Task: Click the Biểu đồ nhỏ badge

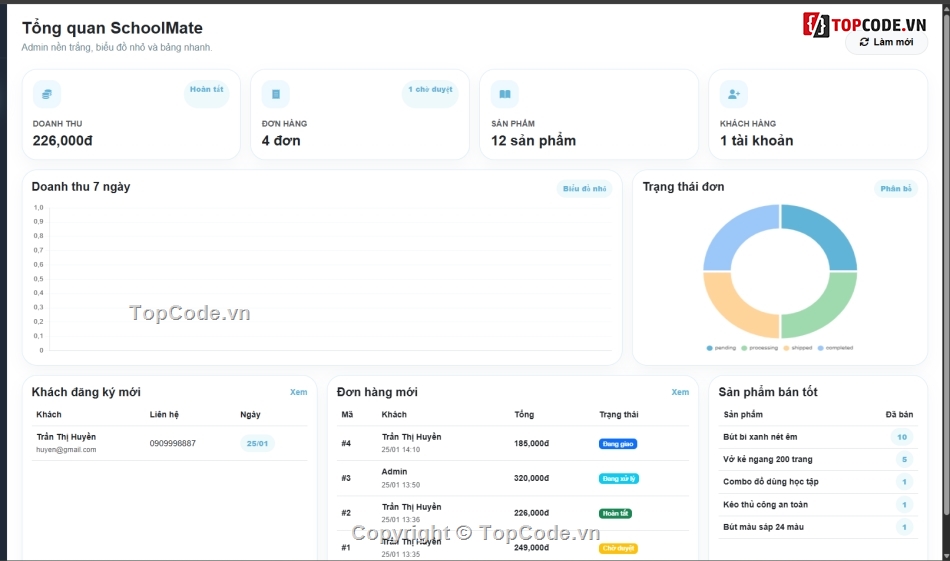Action: (584, 188)
